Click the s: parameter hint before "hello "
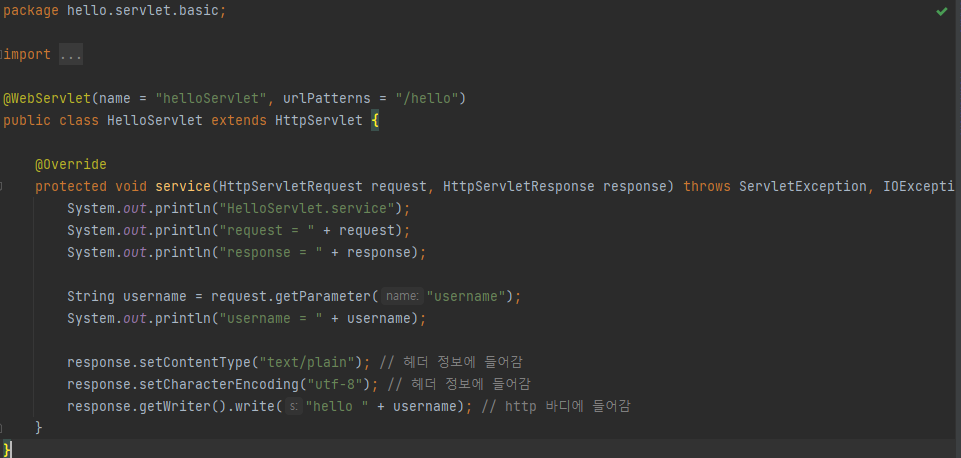The width and height of the screenshot is (961, 458). pyautogui.click(x=294, y=406)
